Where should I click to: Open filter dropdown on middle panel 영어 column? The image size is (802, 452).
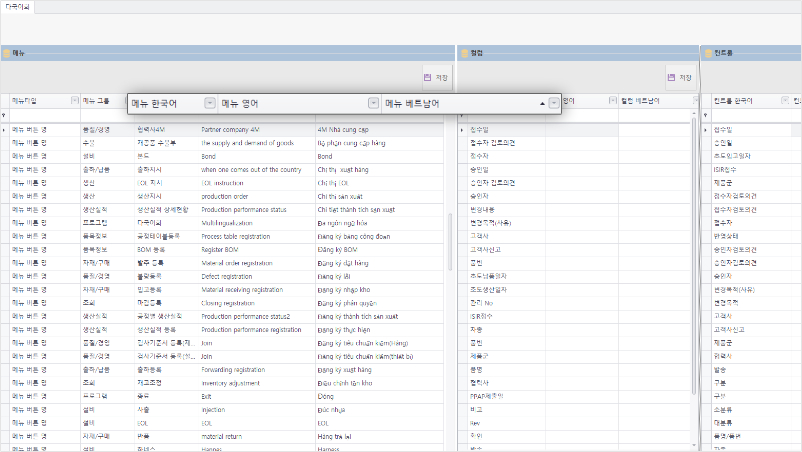pos(612,100)
